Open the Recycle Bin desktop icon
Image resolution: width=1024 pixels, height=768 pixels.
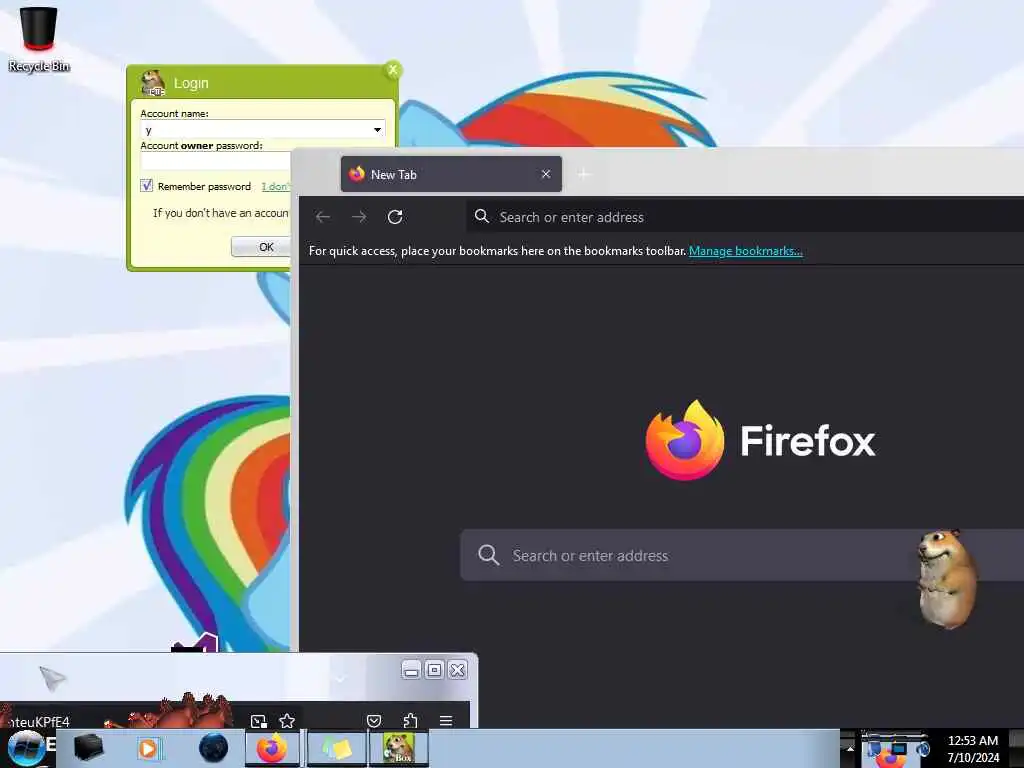[39, 38]
